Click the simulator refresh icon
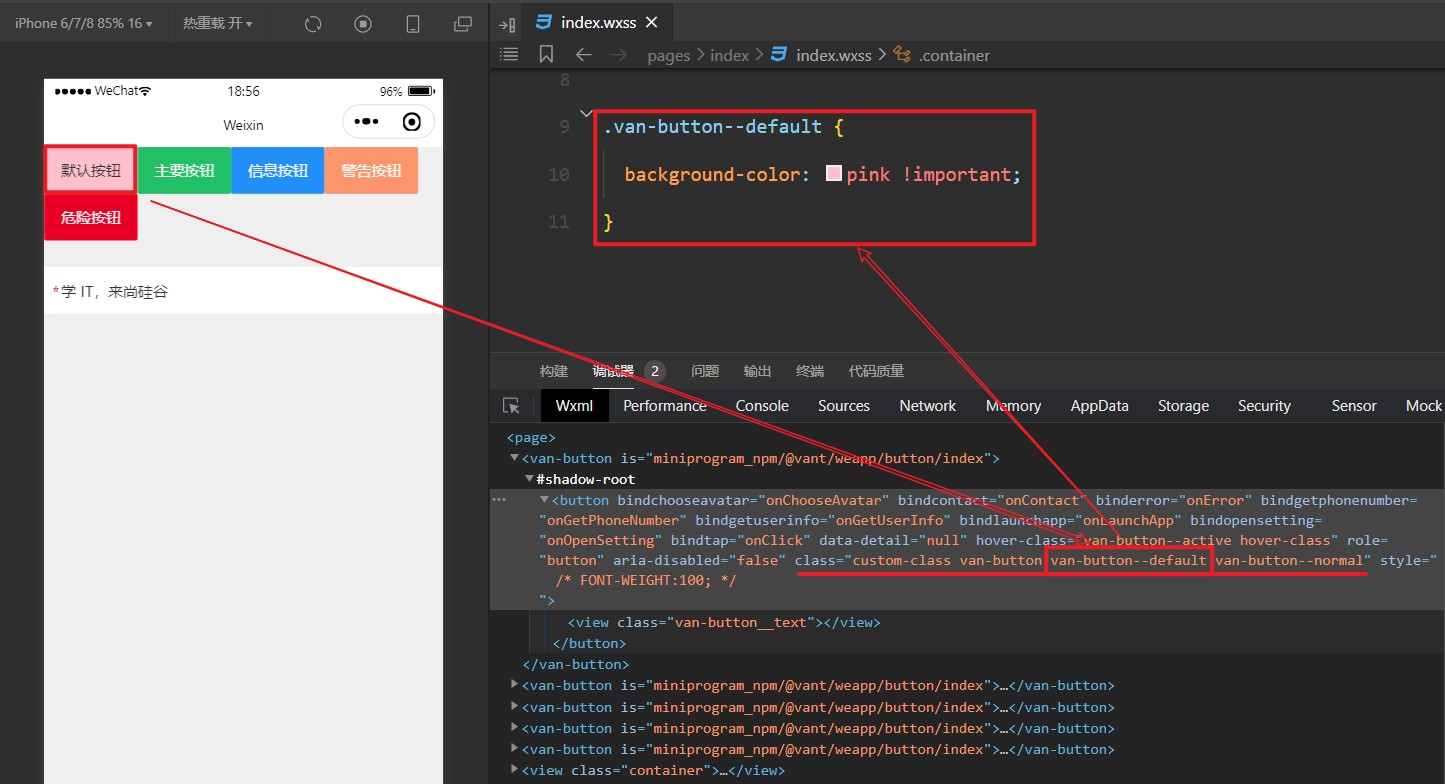 click(313, 24)
